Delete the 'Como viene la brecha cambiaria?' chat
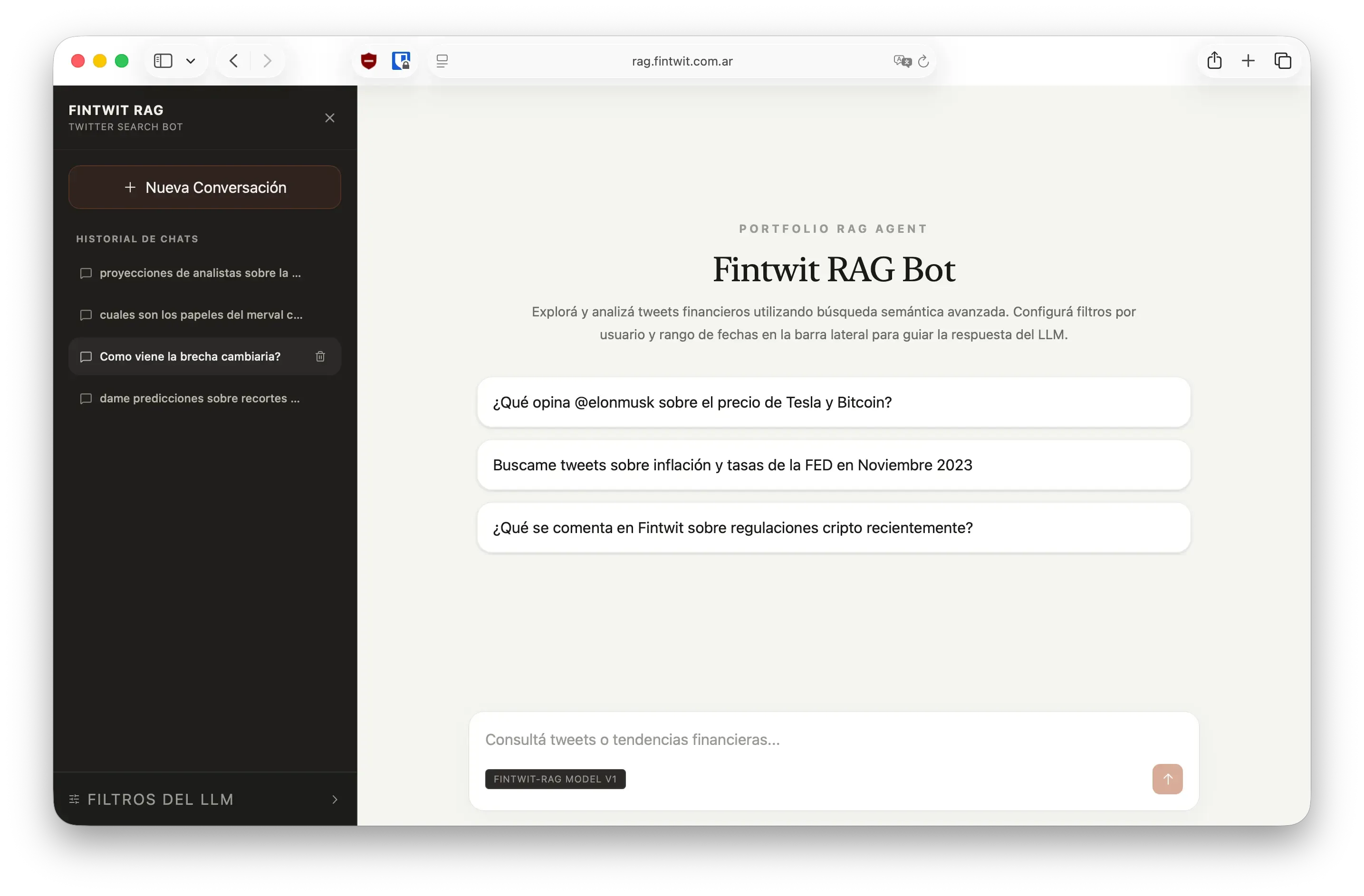This screenshot has height=896, width=1364. click(320, 356)
